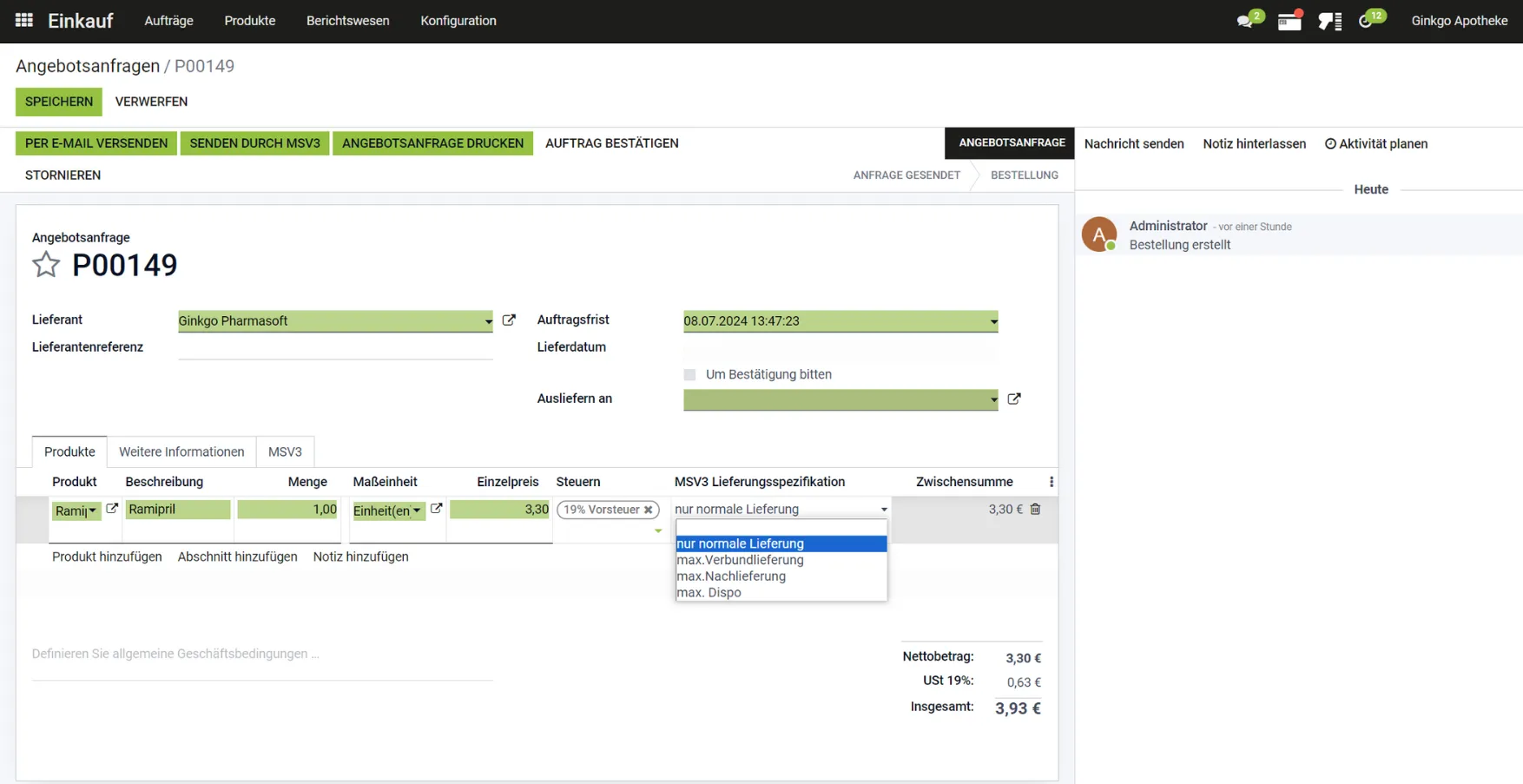This screenshot has height=784, width=1523.
Task: Open the column options three-dot icon
Action: [1051, 482]
